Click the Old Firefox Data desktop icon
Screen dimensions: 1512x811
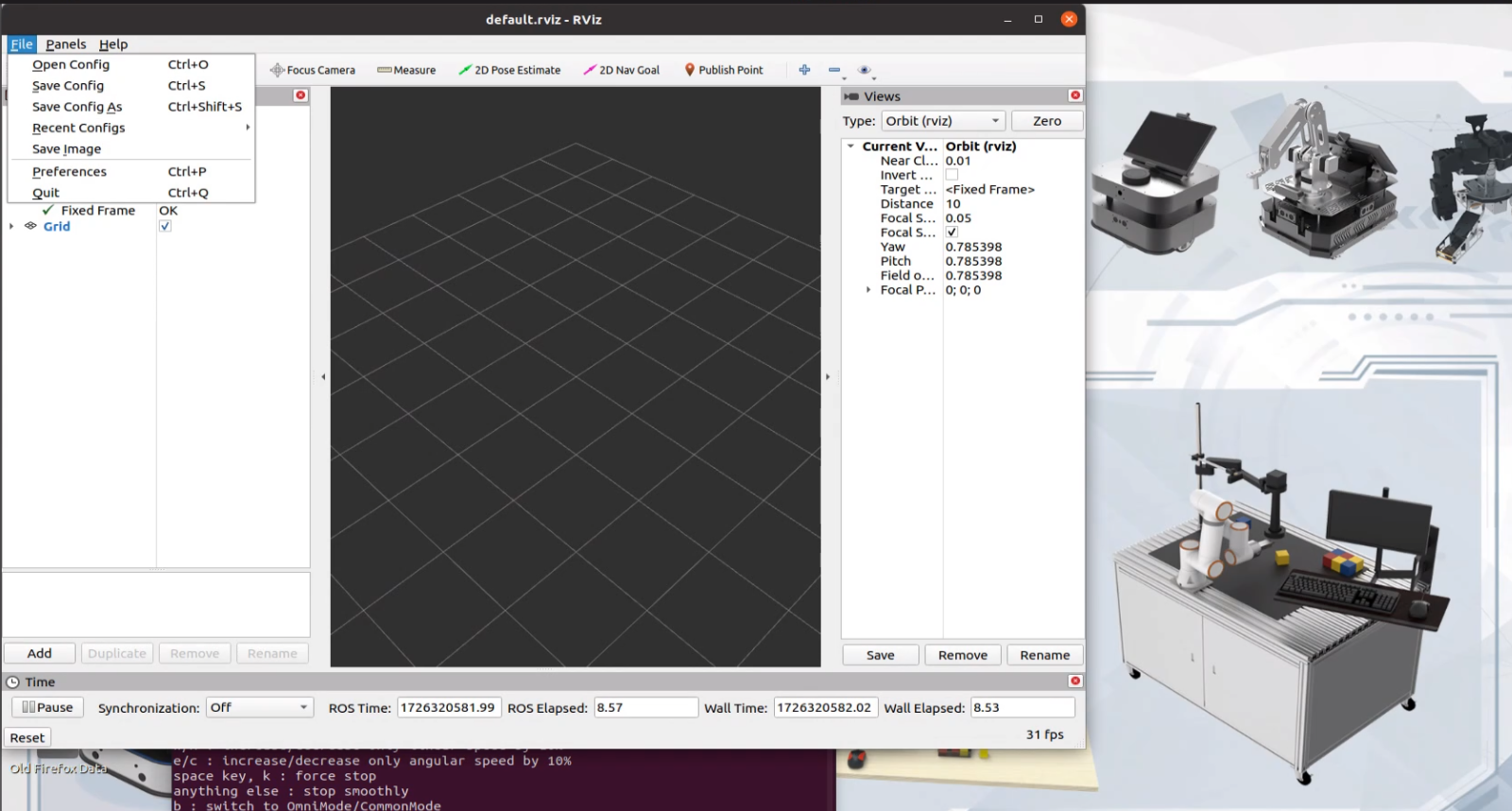coord(59,768)
